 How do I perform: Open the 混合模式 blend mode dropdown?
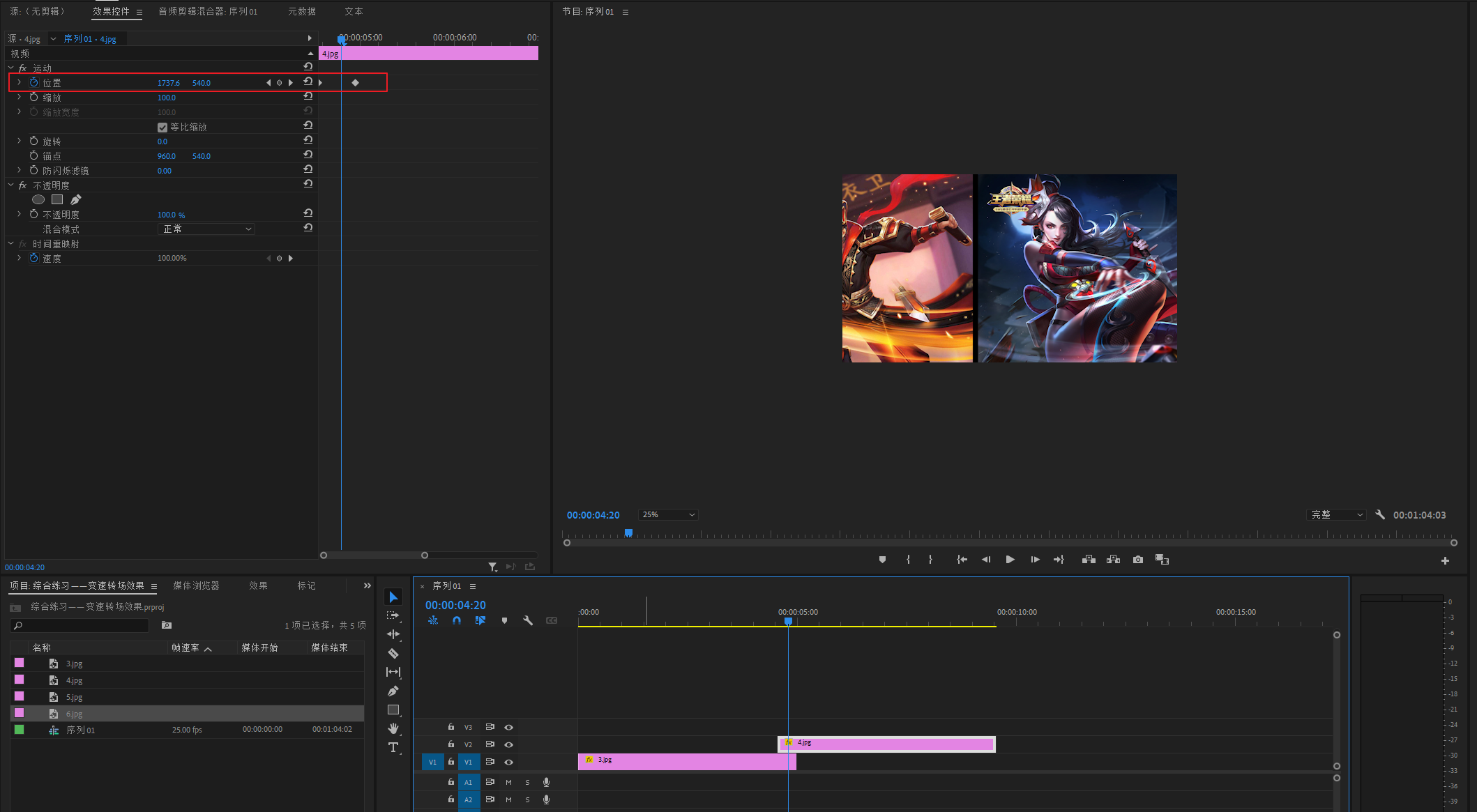[206, 229]
